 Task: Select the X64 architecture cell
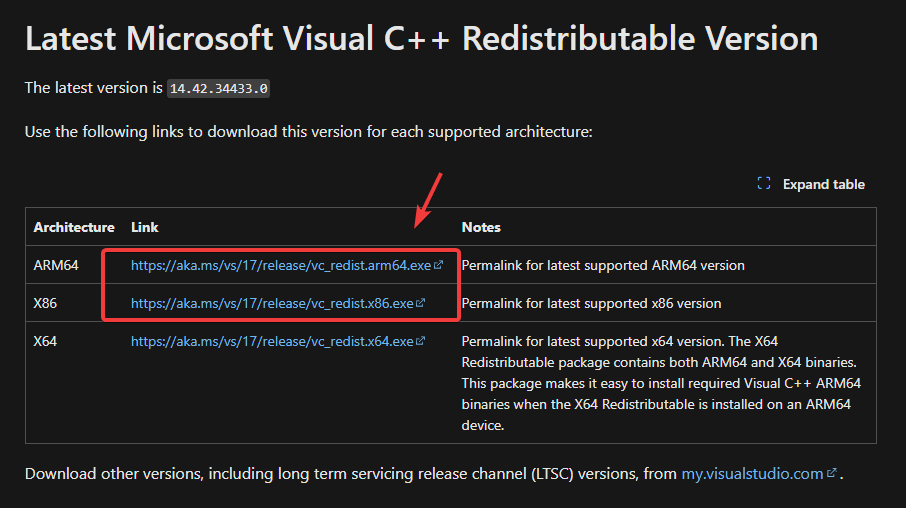[47, 341]
